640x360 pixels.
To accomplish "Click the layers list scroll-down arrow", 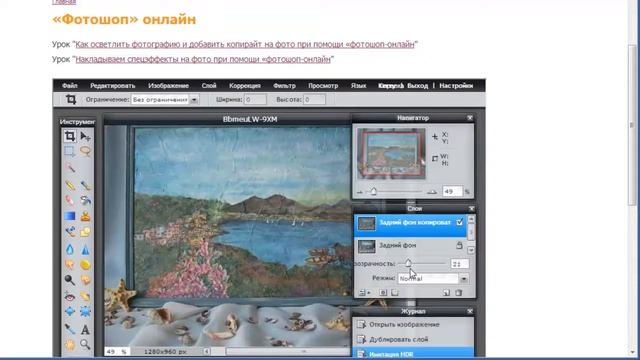I will (471, 250).
